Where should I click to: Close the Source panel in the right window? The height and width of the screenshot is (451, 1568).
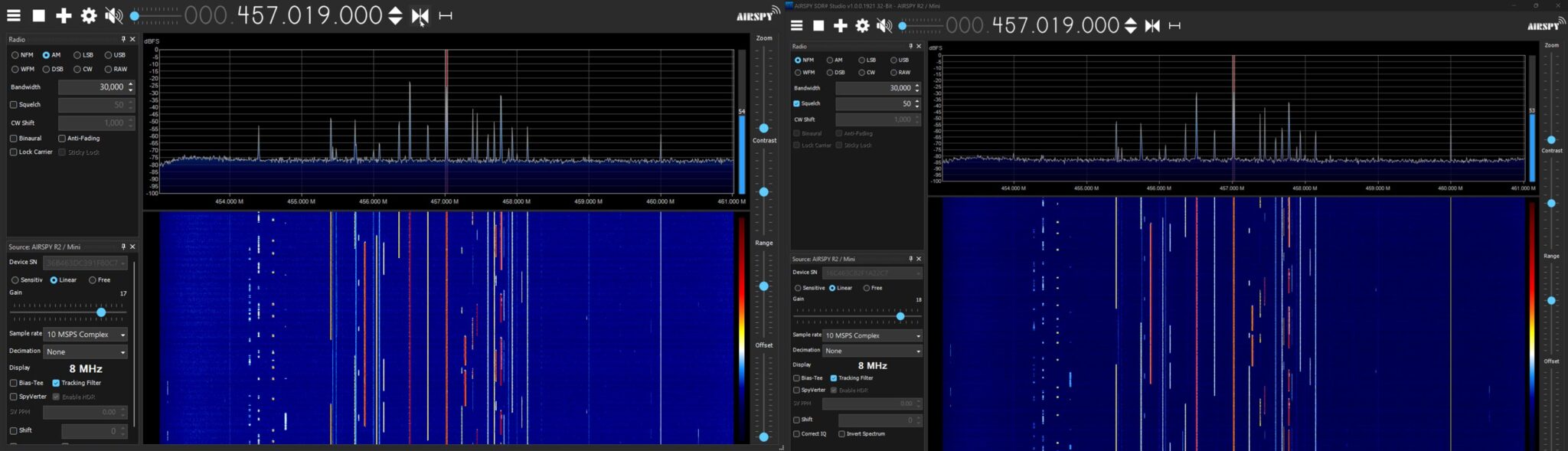[919, 259]
